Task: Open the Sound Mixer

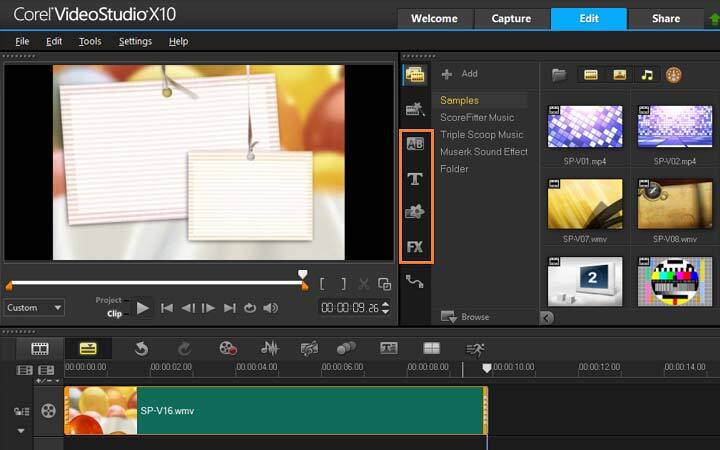Action: click(270, 349)
